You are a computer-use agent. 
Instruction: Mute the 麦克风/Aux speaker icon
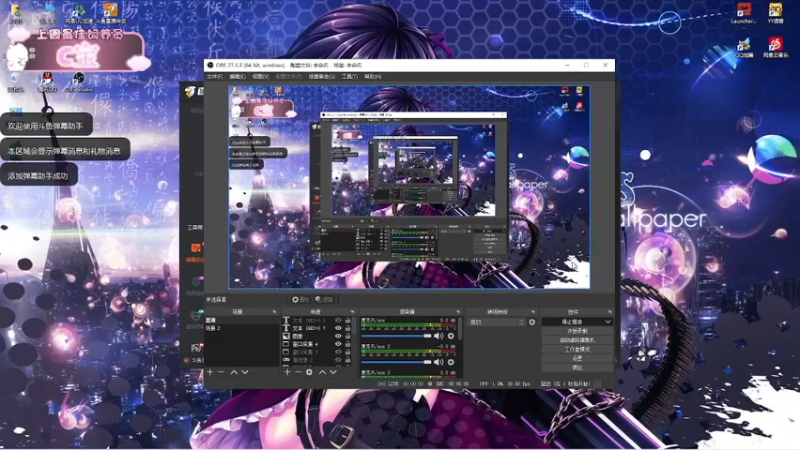438,336
